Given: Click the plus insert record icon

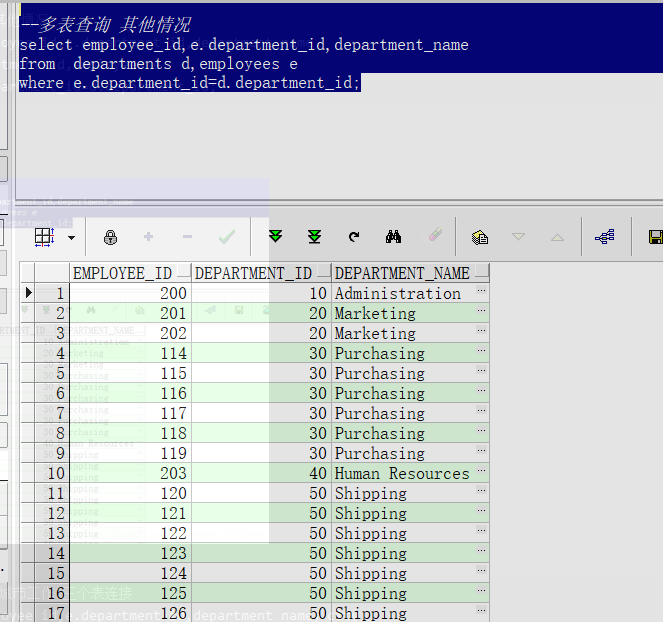Looking at the screenshot, I should [148, 236].
